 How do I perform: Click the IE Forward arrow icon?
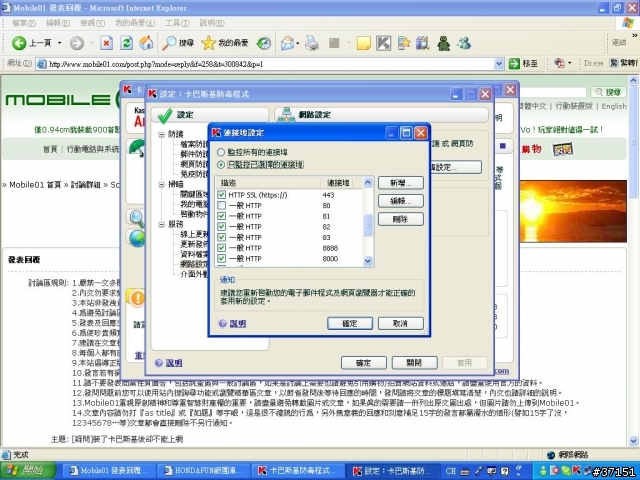pyautogui.click(x=77, y=43)
